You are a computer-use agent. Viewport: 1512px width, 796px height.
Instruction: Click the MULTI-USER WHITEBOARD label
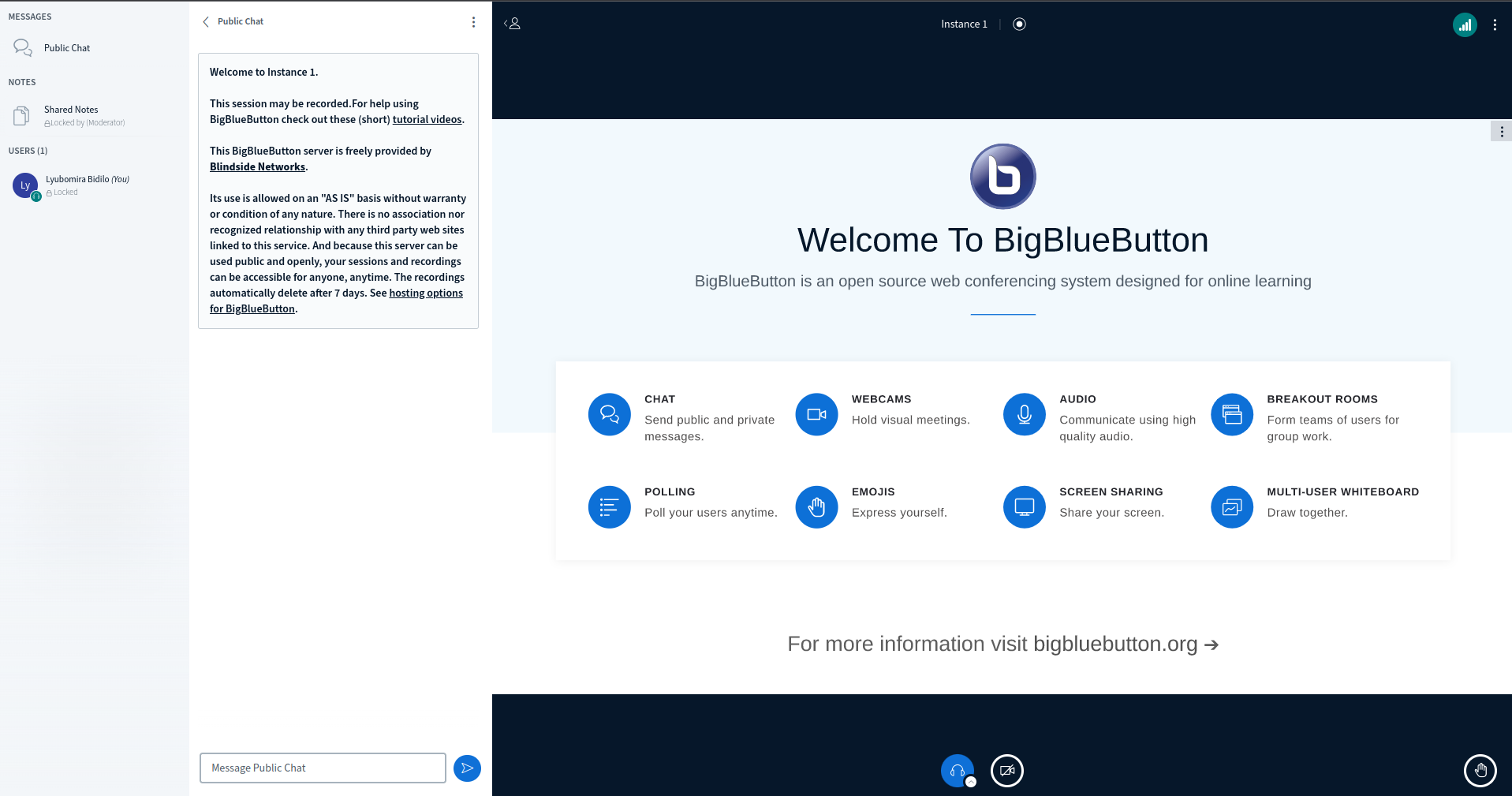1342,491
